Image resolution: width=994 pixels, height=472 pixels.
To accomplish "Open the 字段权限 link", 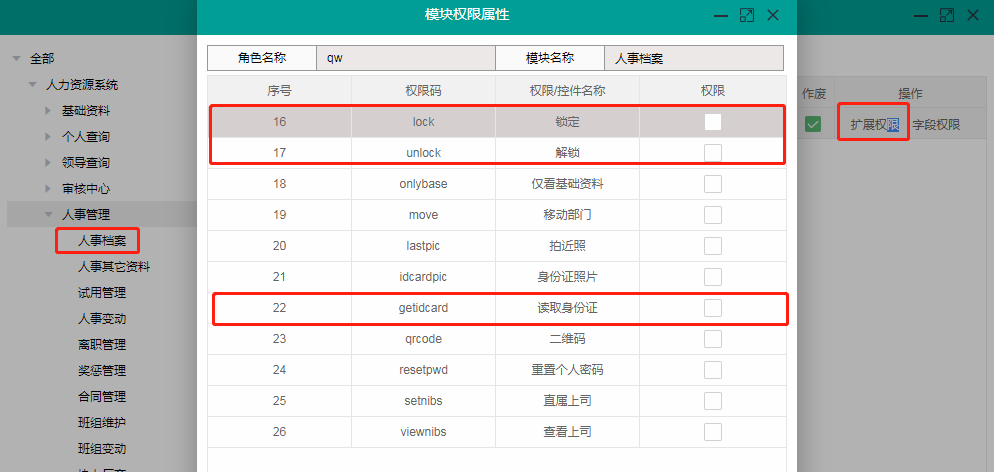I will pyautogui.click(x=936, y=125).
